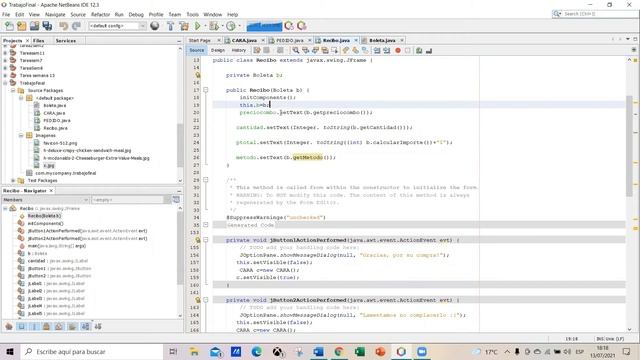Open the File menu
Screen dimensions: 640x360
pyautogui.click(x=6, y=14)
